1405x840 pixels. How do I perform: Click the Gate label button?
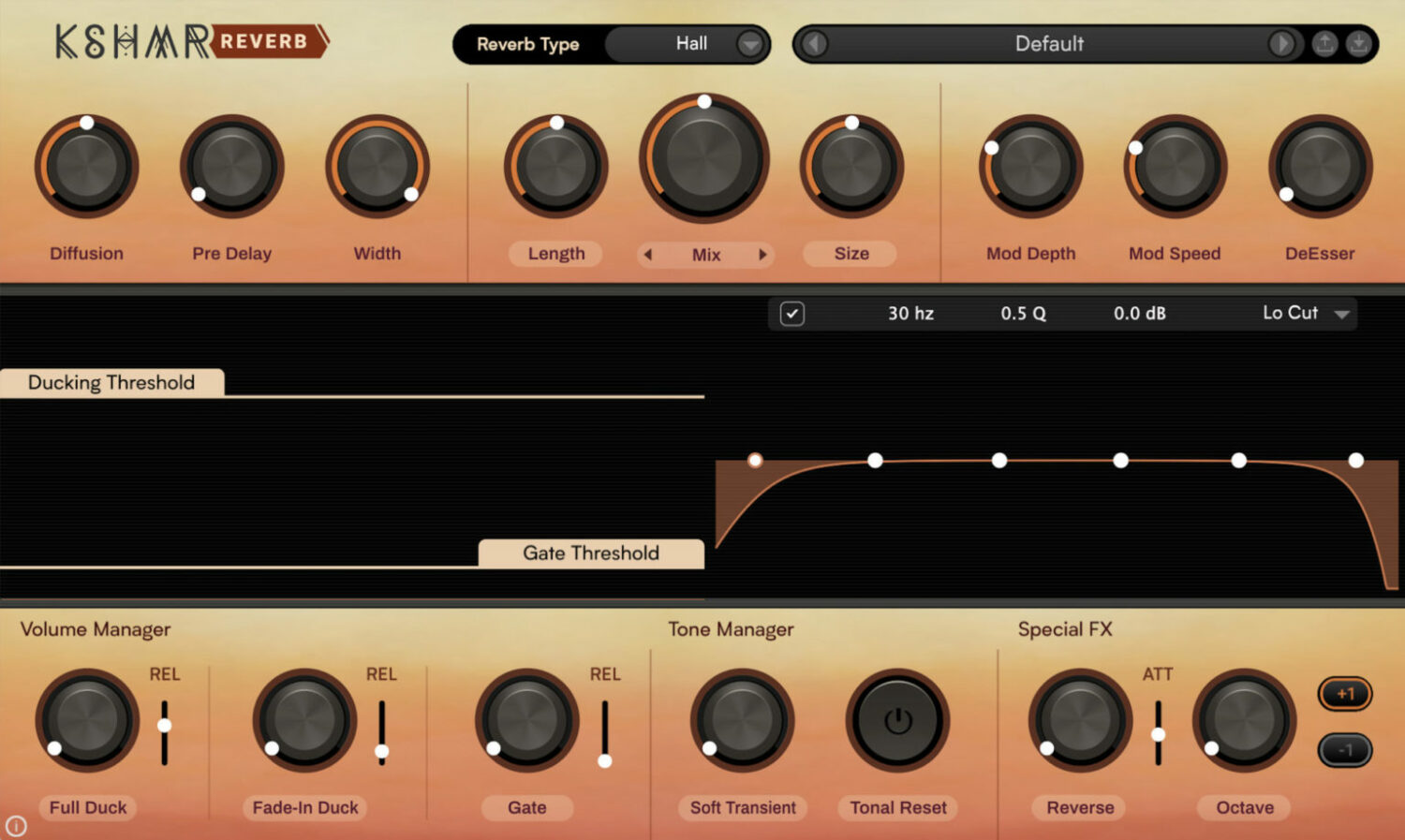(x=527, y=807)
